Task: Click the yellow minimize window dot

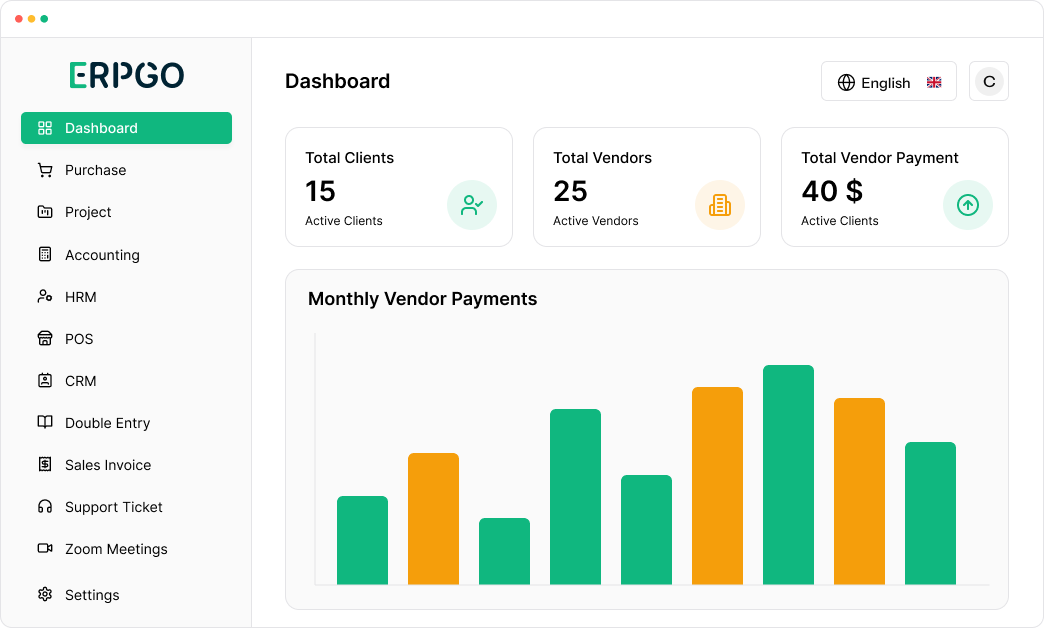Action: tap(31, 19)
